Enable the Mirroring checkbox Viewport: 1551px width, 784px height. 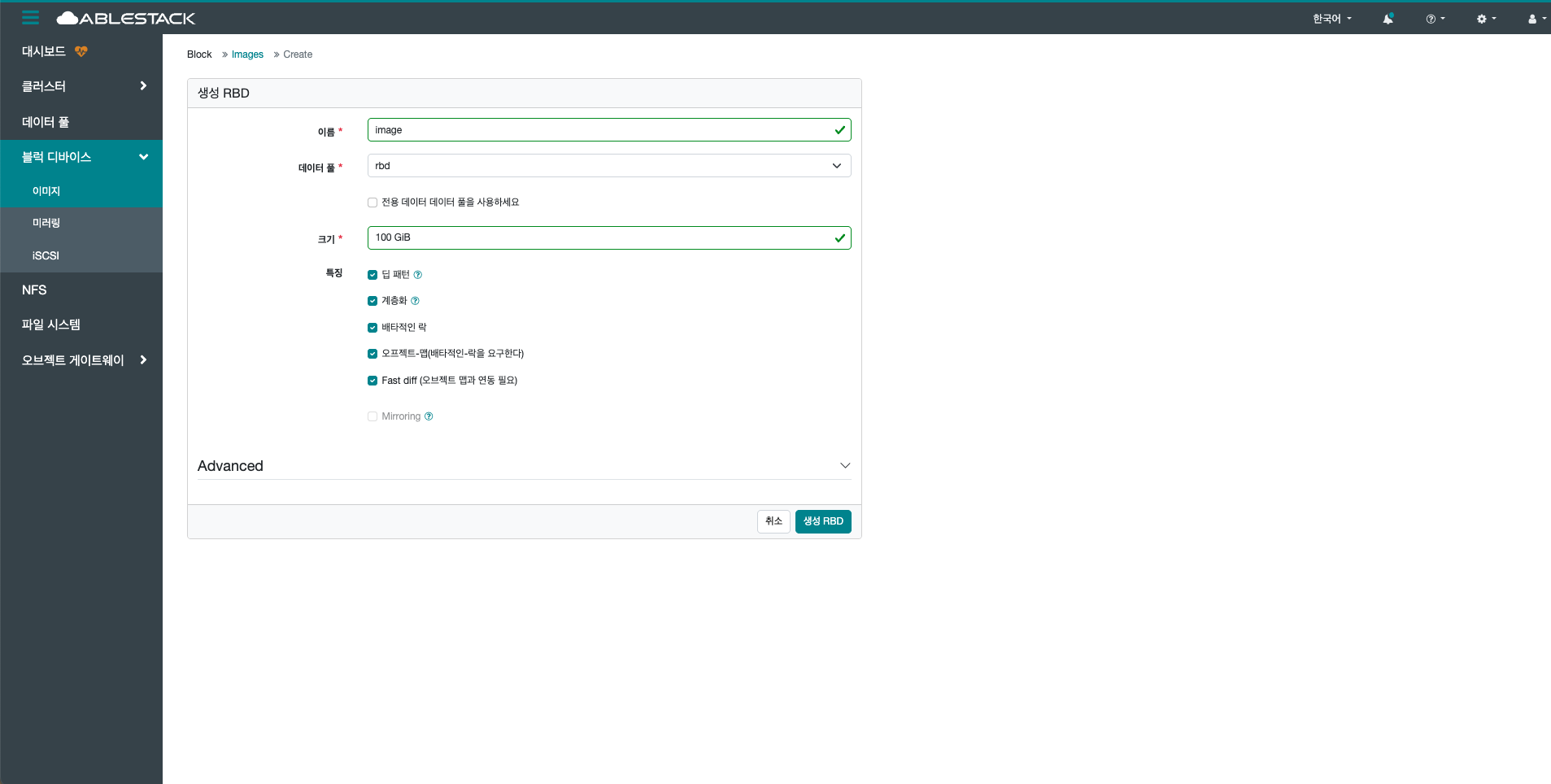point(372,416)
